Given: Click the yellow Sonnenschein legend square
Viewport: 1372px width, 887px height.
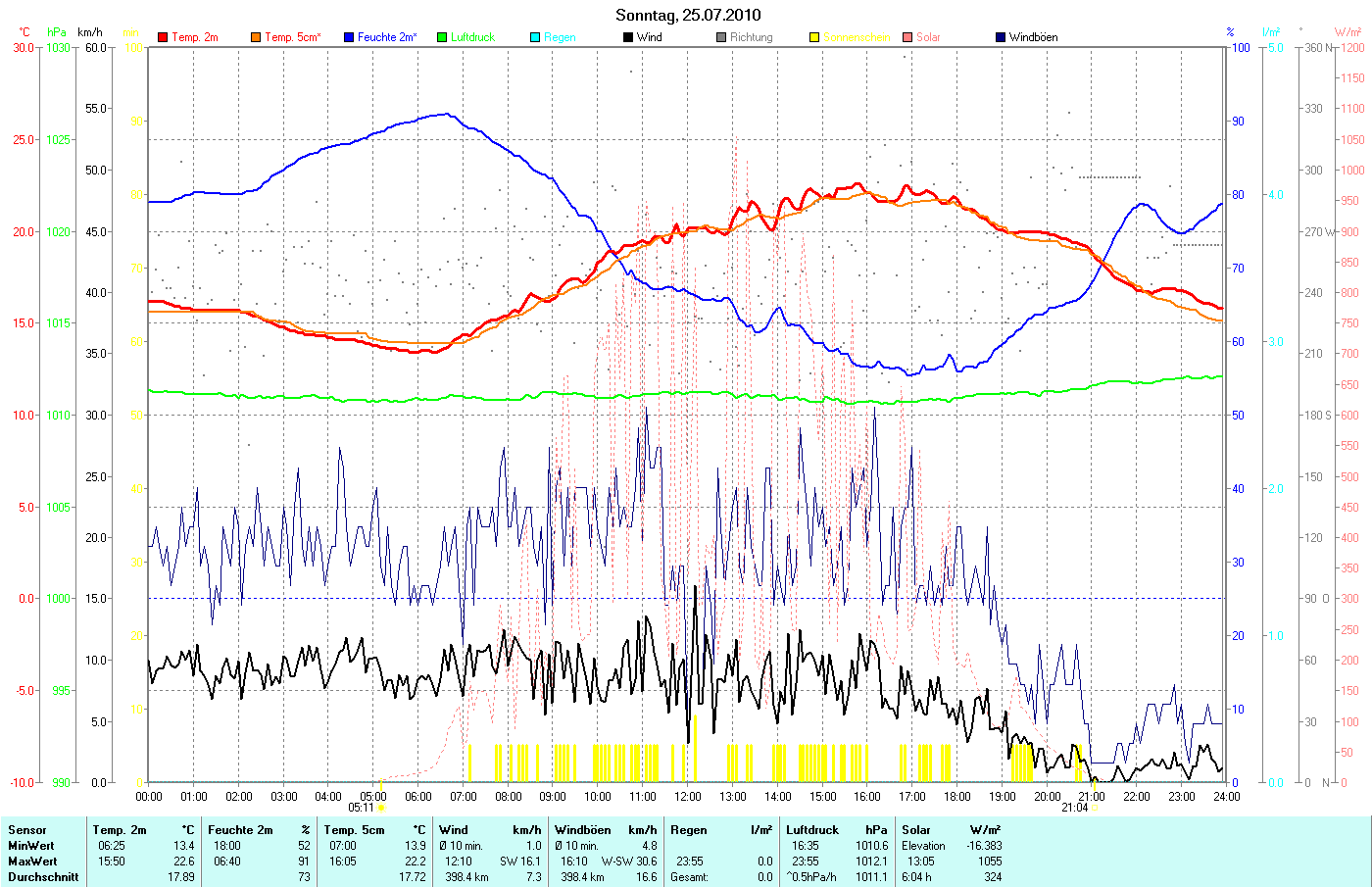Looking at the screenshot, I should point(814,37).
